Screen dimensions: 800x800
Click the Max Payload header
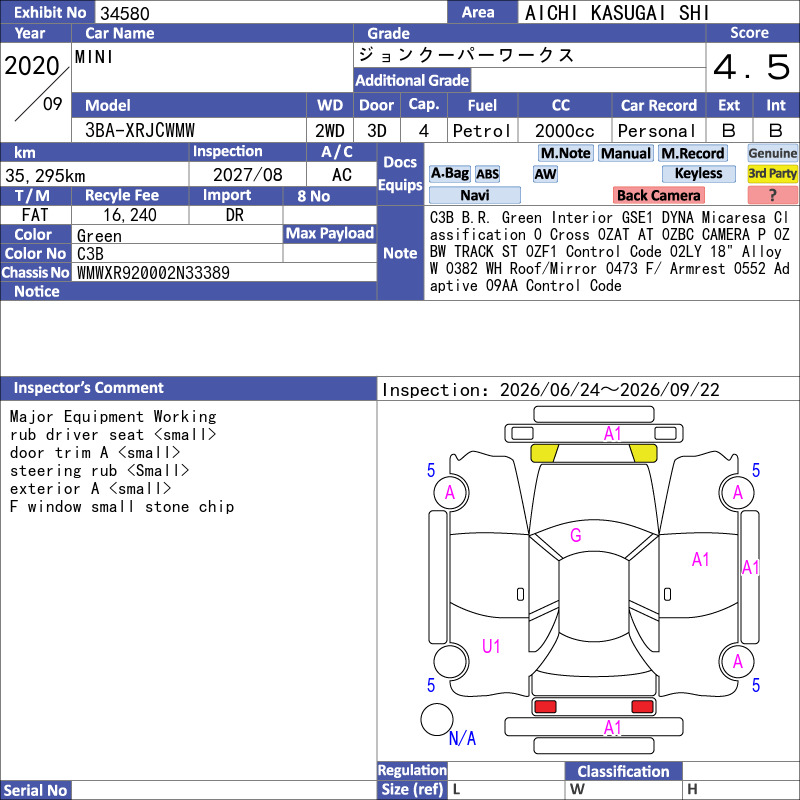(x=330, y=233)
